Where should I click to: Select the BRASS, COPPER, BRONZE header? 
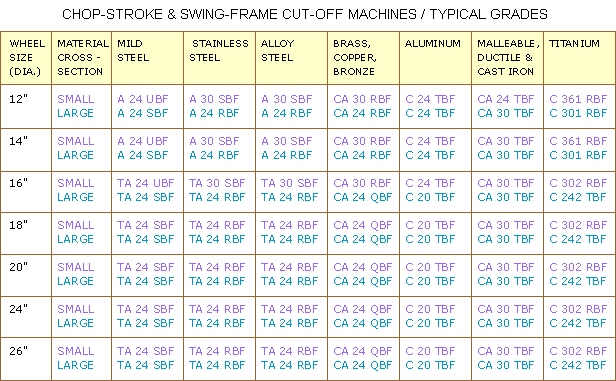coord(363,58)
